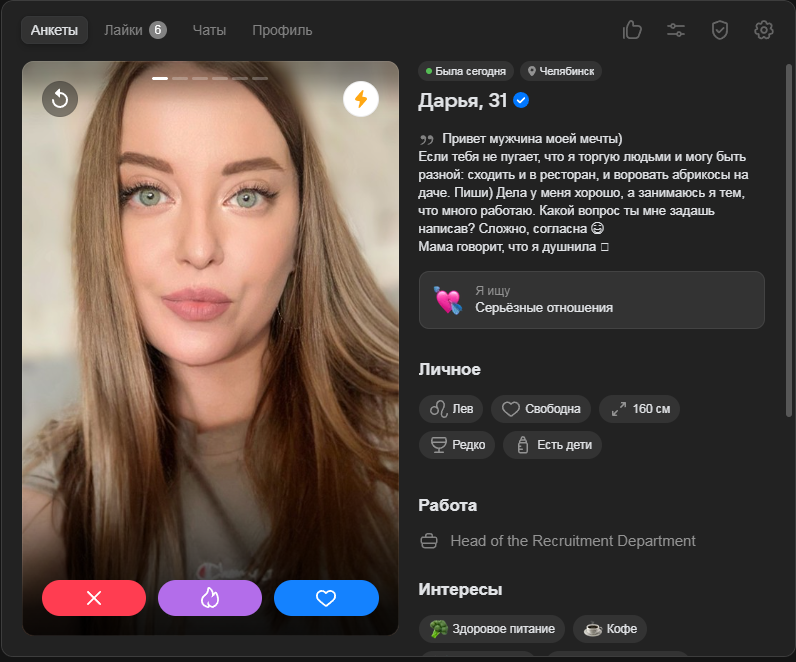Click the blue verified badge by name
The image size is (796, 662).
point(521,101)
